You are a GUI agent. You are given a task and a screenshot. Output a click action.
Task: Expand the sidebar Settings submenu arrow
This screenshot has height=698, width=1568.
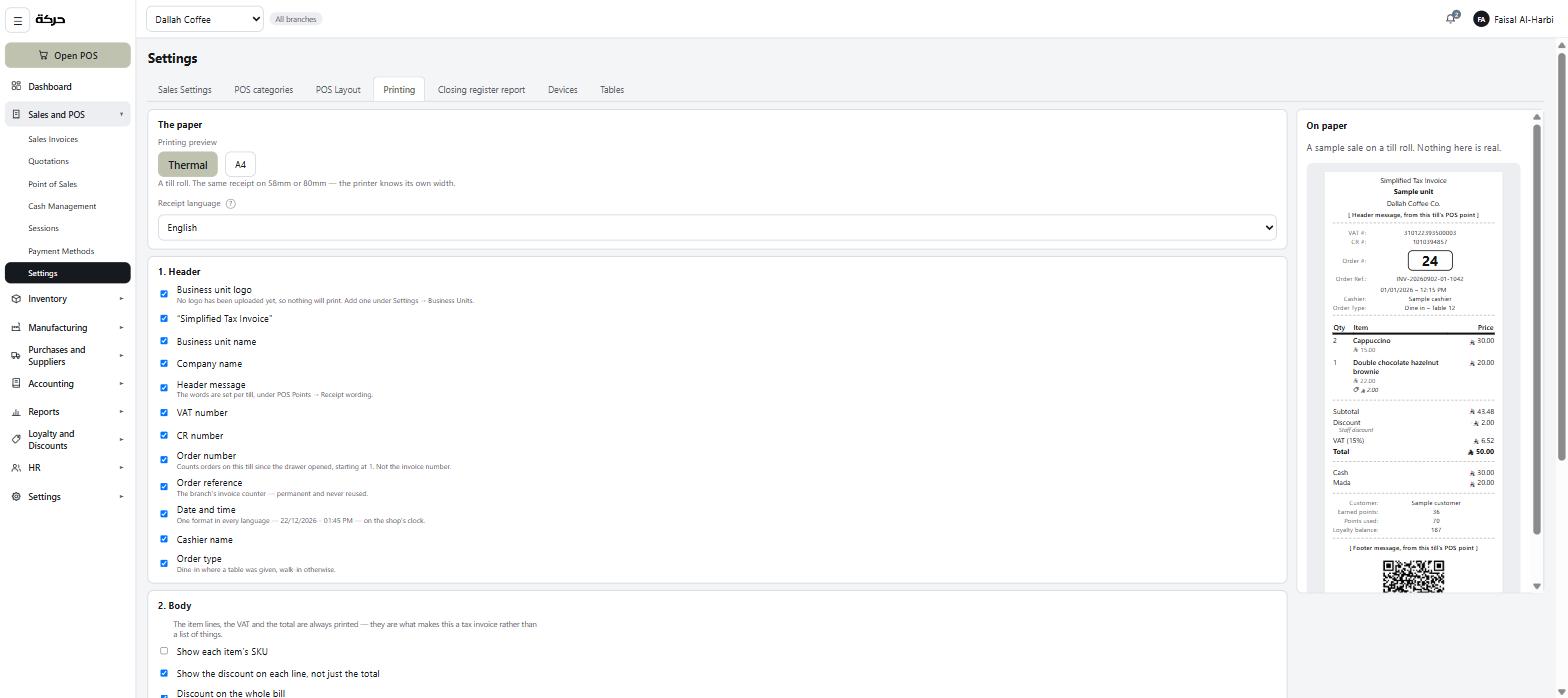121,496
